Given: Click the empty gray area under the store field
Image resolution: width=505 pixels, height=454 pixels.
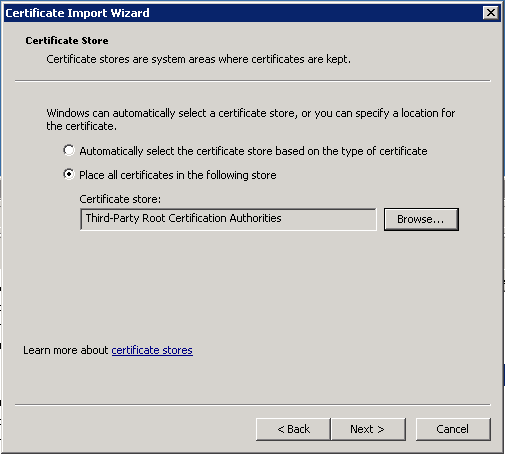Looking at the screenshot, I should click(x=252, y=283).
